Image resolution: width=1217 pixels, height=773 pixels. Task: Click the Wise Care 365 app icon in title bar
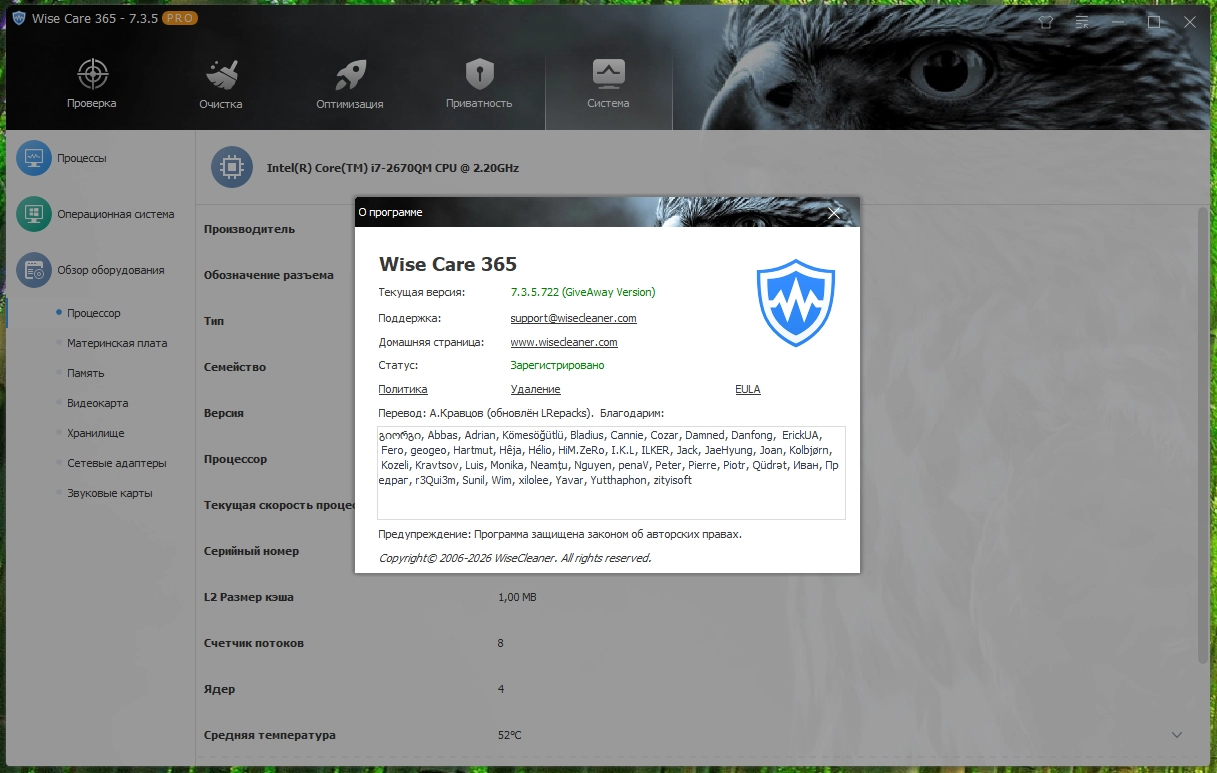[18, 19]
